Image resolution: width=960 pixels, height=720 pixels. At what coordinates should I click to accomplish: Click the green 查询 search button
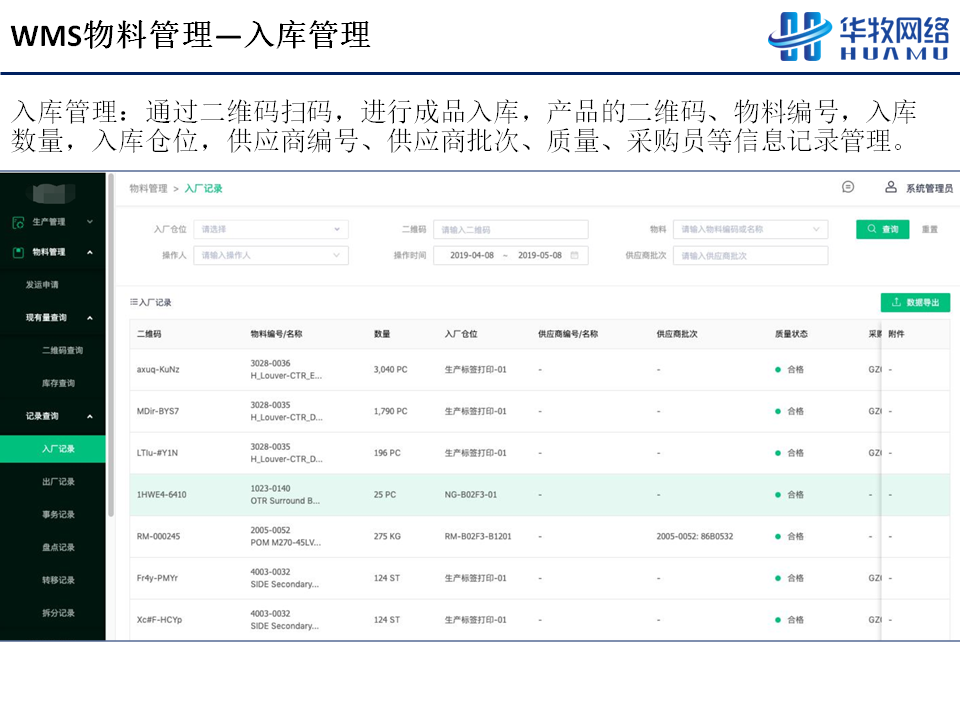[x=882, y=230]
